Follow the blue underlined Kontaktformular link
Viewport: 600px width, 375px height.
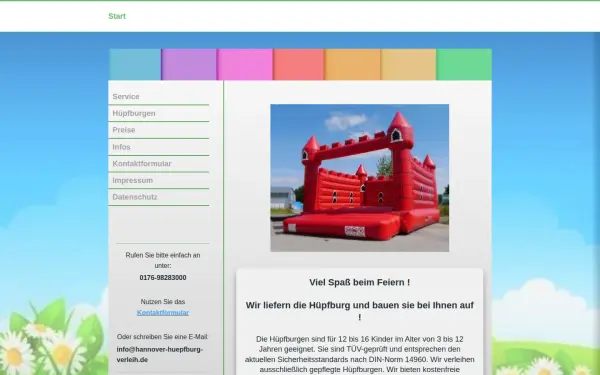tap(163, 312)
